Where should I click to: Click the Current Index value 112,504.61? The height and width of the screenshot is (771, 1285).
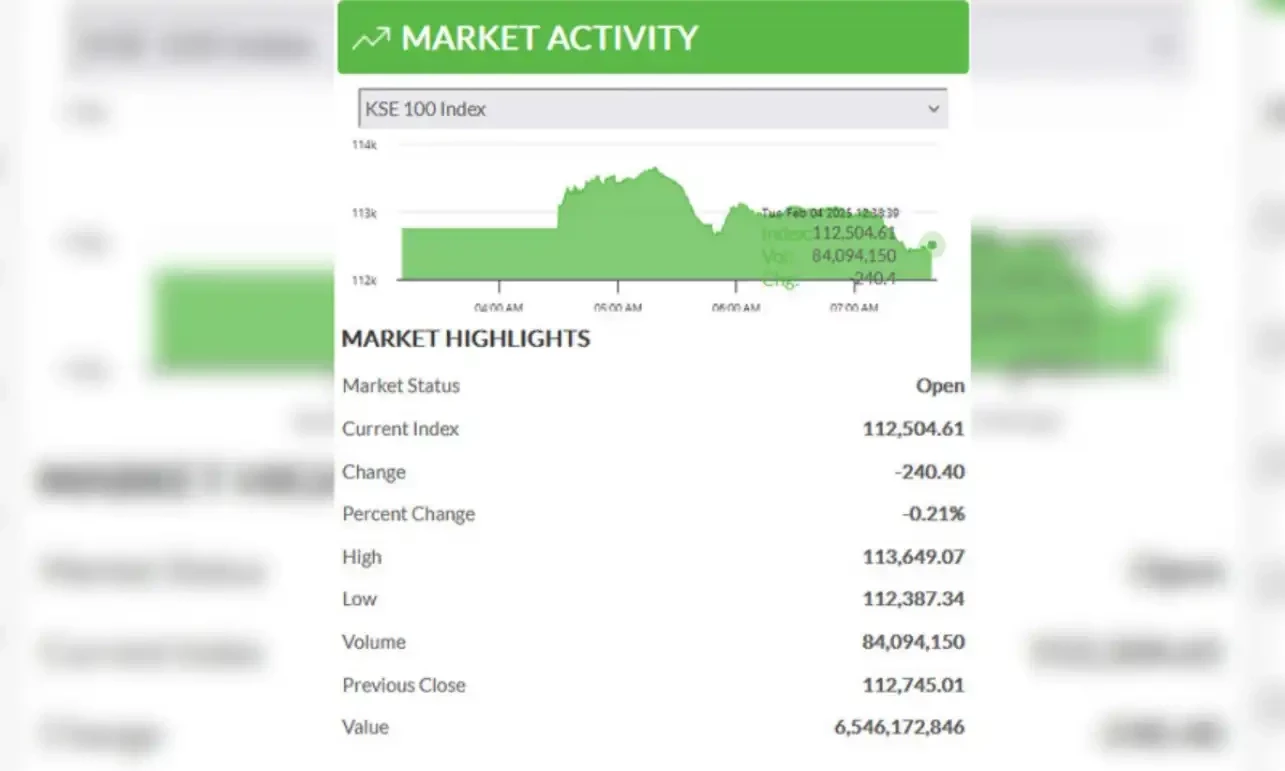coord(913,429)
